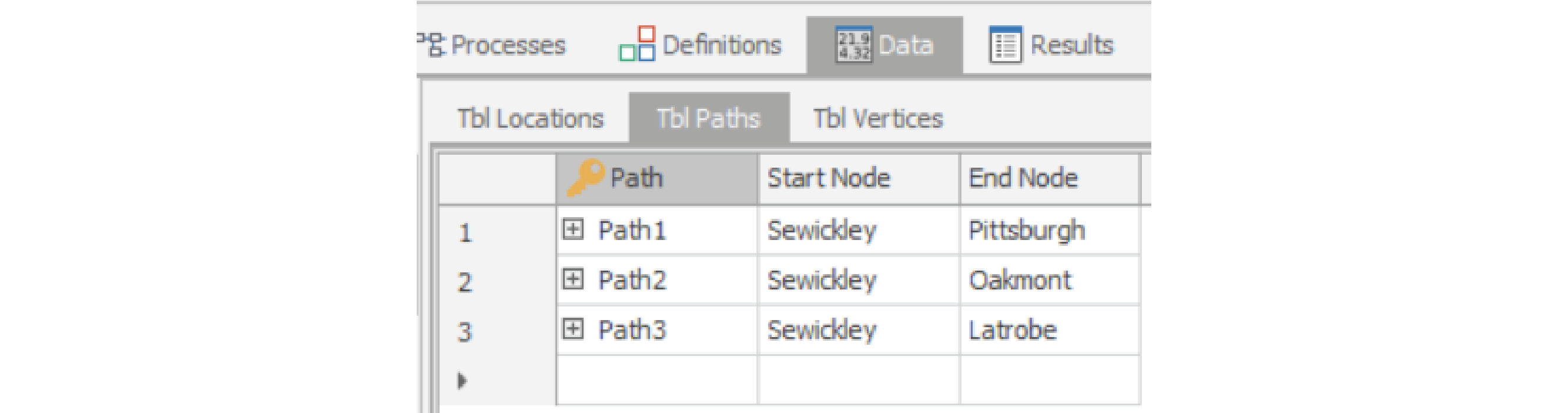1568x413 pixels.
Task: Click the empty Path cell in new row
Action: (656, 380)
